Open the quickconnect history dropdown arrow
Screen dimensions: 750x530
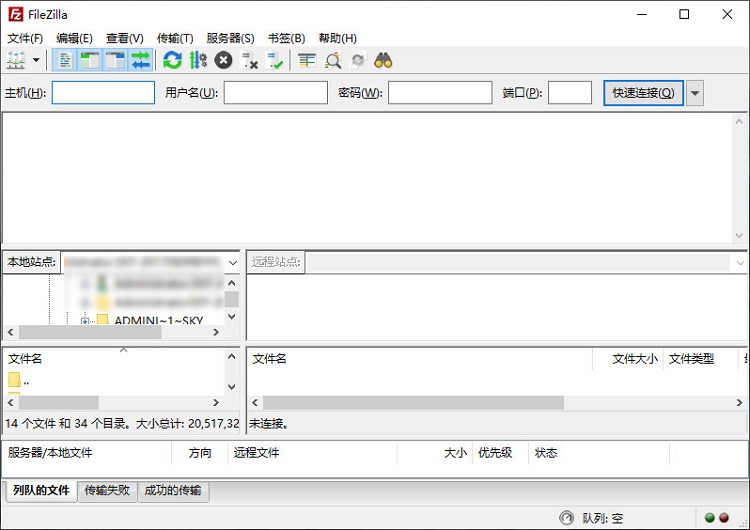click(695, 93)
